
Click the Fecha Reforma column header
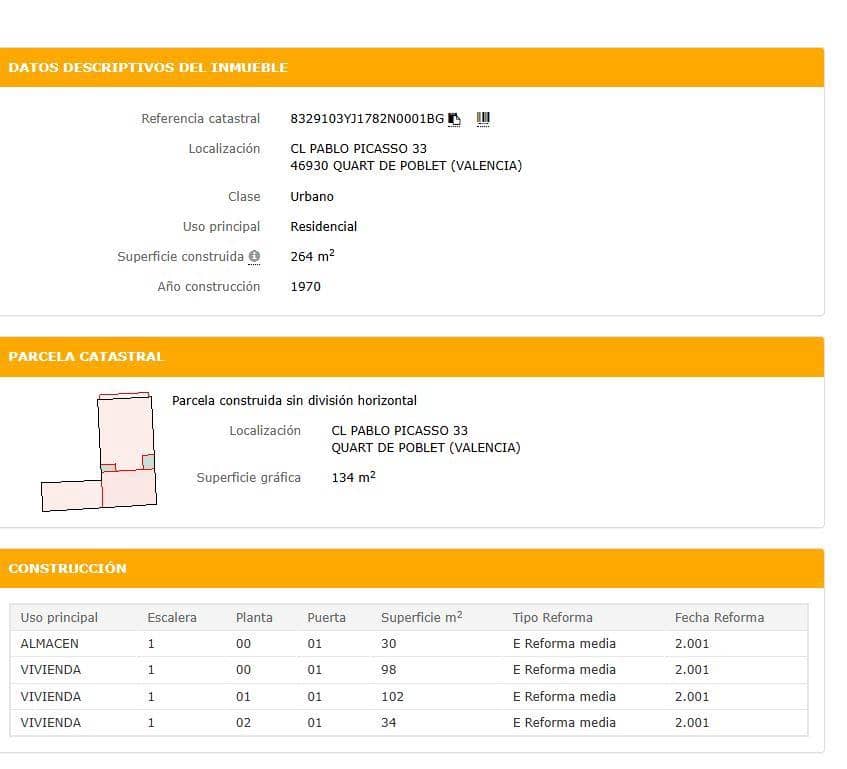[x=719, y=617]
